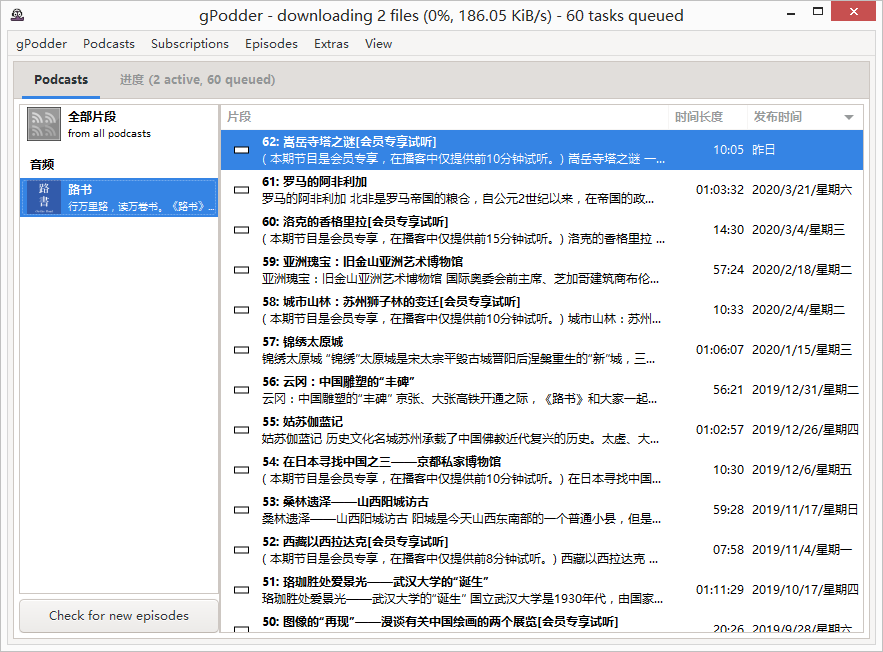The image size is (883, 652).
Task: Click the Check for new episodes button
Action: tap(119, 615)
